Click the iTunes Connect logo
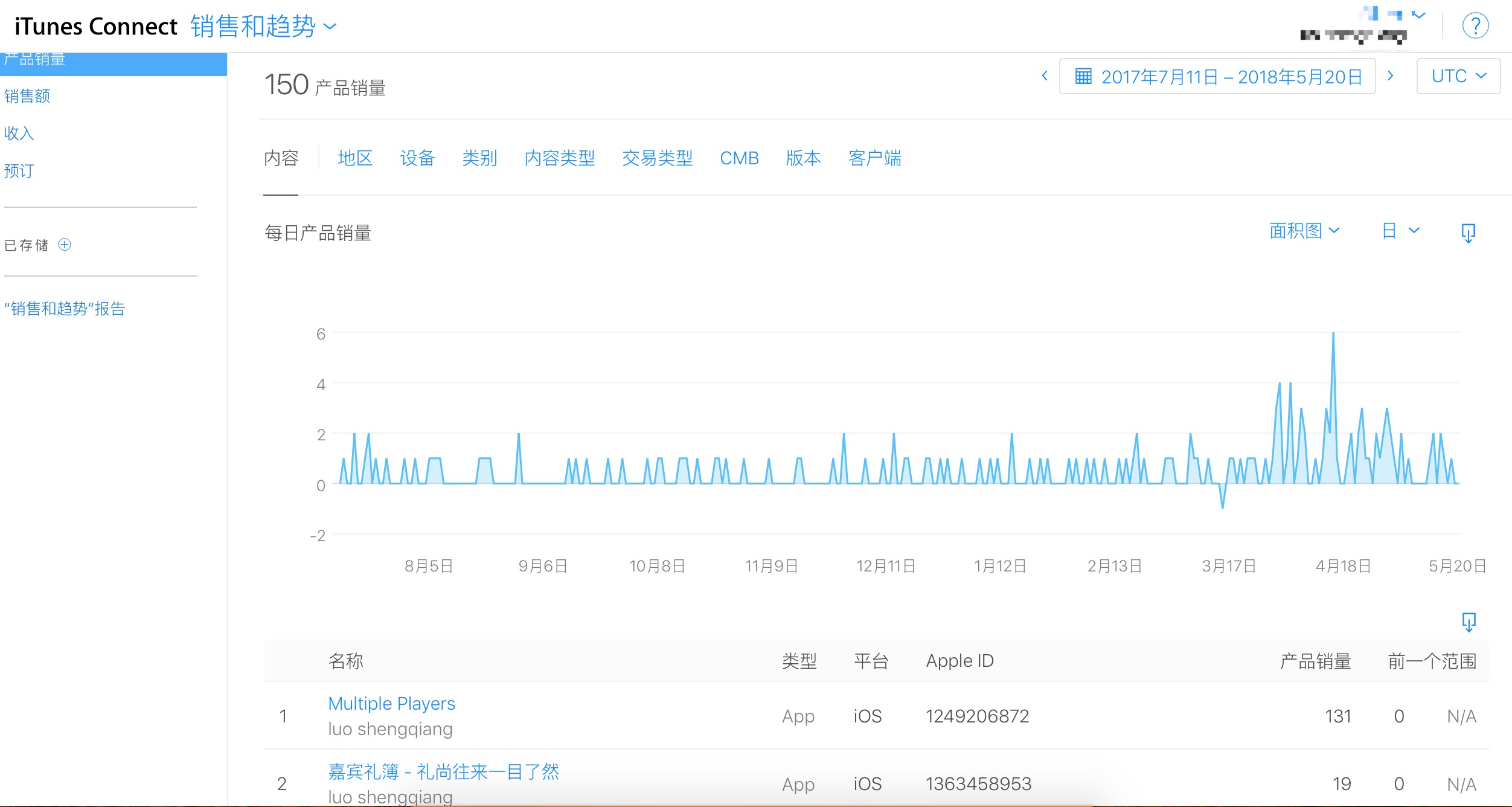Screen dimensions: 1512x807 pyautogui.click(x=96, y=25)
